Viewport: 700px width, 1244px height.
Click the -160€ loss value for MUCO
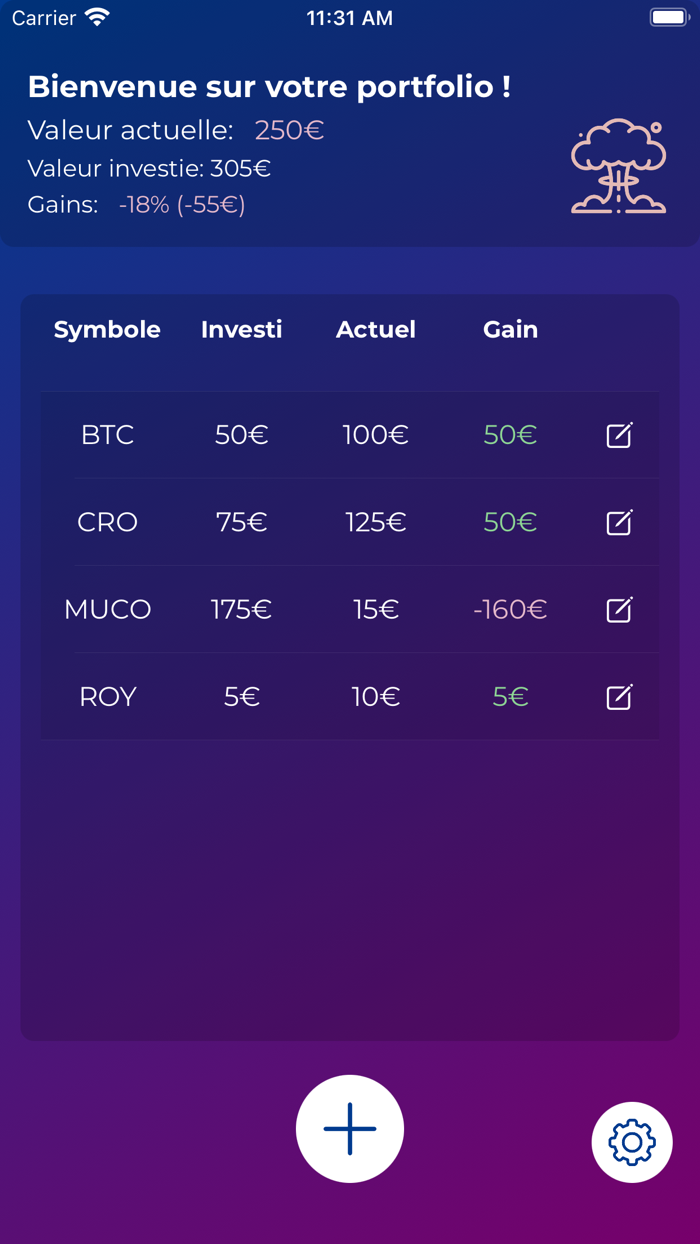(510, 609)
